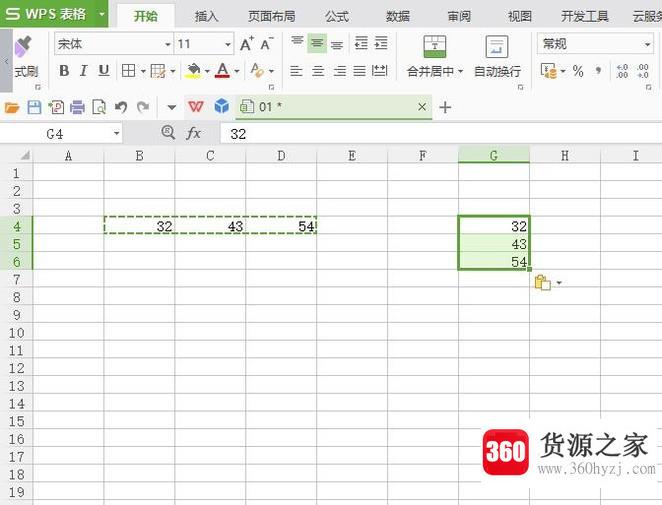Image resolution: width=662 pixels, height=505 pixels.
Task: Increase decimal places
Action: tap(622, 71)
